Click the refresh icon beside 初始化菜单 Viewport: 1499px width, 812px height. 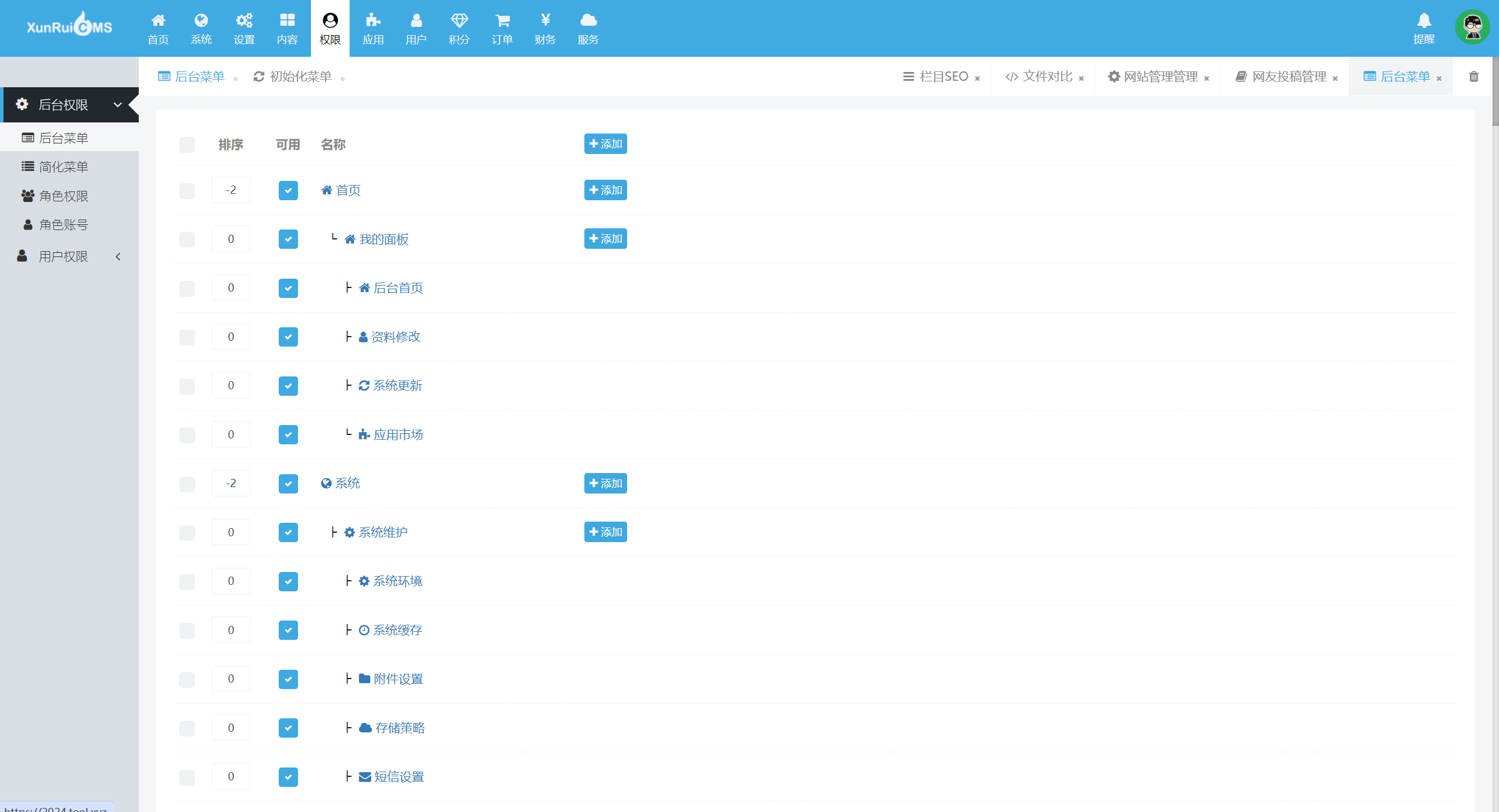259,76
